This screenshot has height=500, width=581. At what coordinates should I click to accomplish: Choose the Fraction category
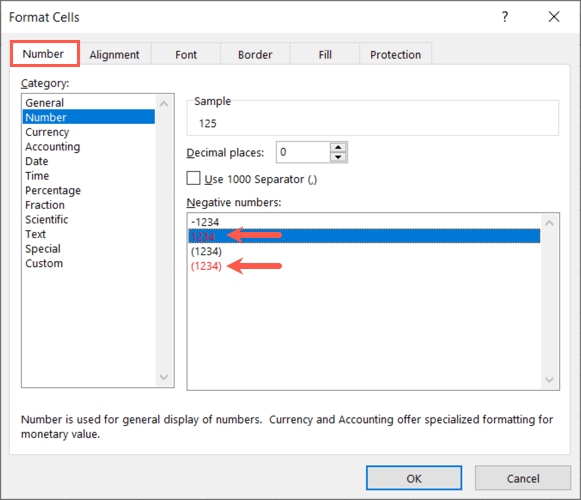click(89, 205)
